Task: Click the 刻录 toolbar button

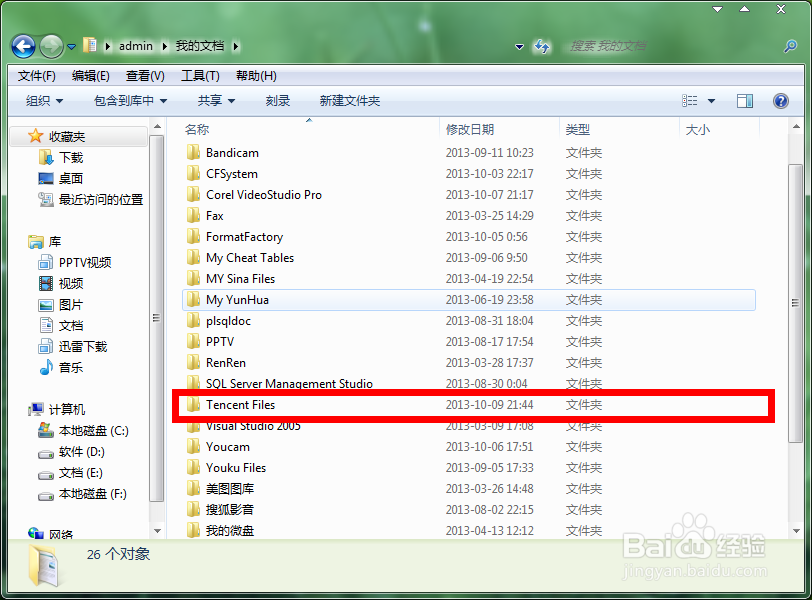Action: click(278, 101)
